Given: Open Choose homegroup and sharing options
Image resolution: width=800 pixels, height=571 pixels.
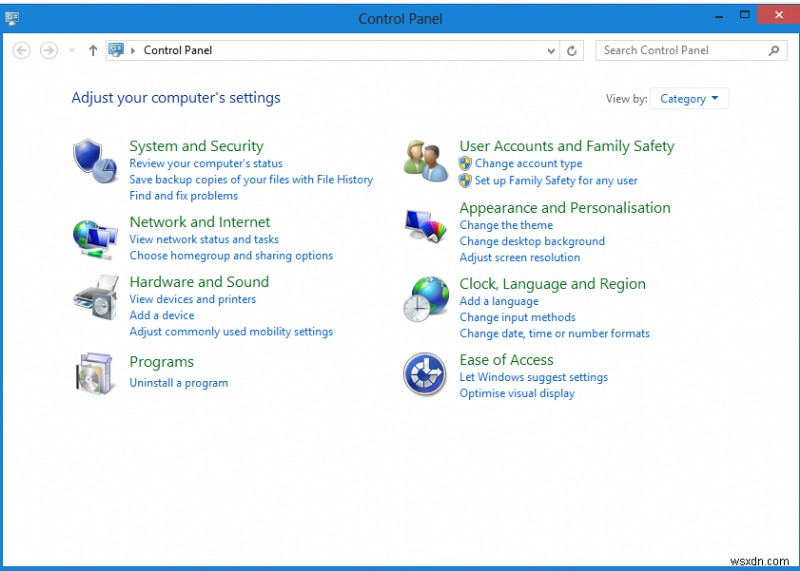Looking at the screenshot, I should tap(231, 256).
